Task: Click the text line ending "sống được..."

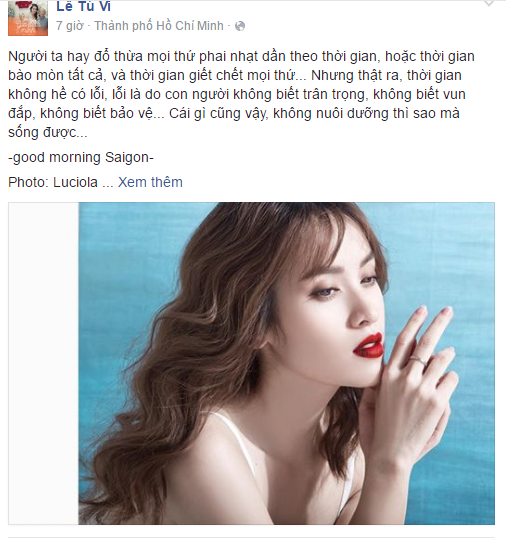Action: click(x=48, y=132)
